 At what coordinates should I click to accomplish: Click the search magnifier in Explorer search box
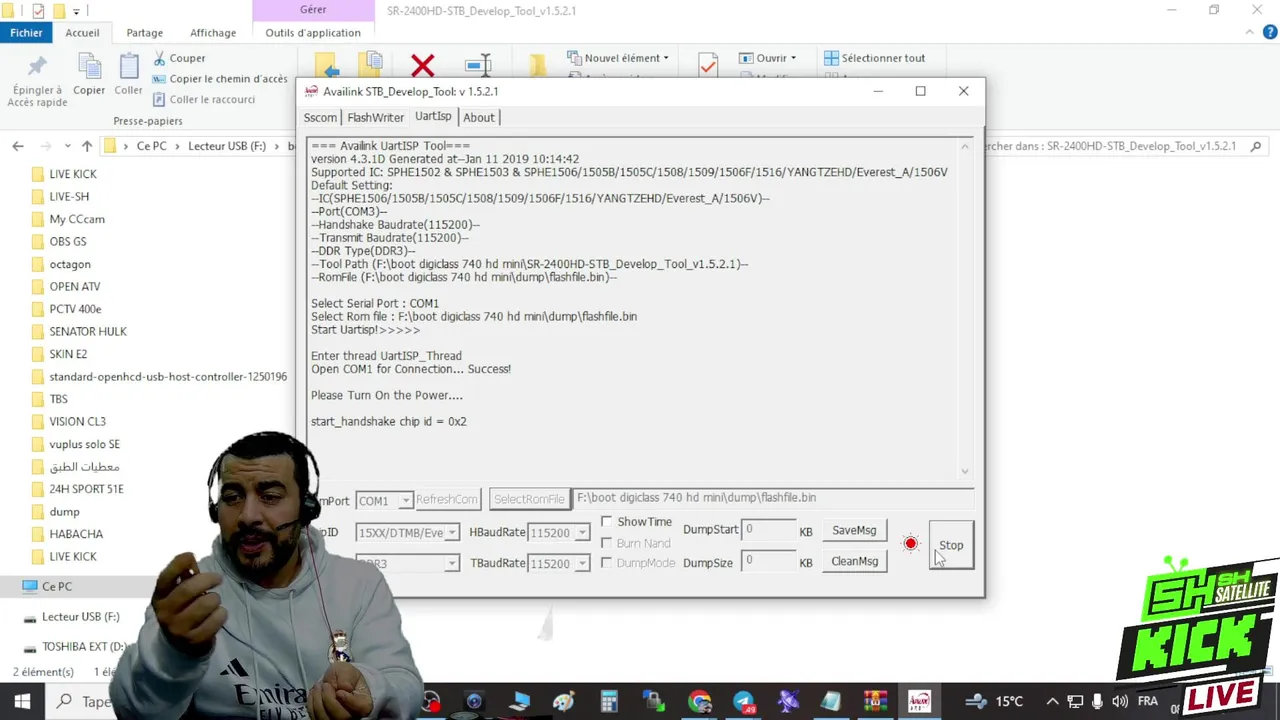coord(1256,146)
